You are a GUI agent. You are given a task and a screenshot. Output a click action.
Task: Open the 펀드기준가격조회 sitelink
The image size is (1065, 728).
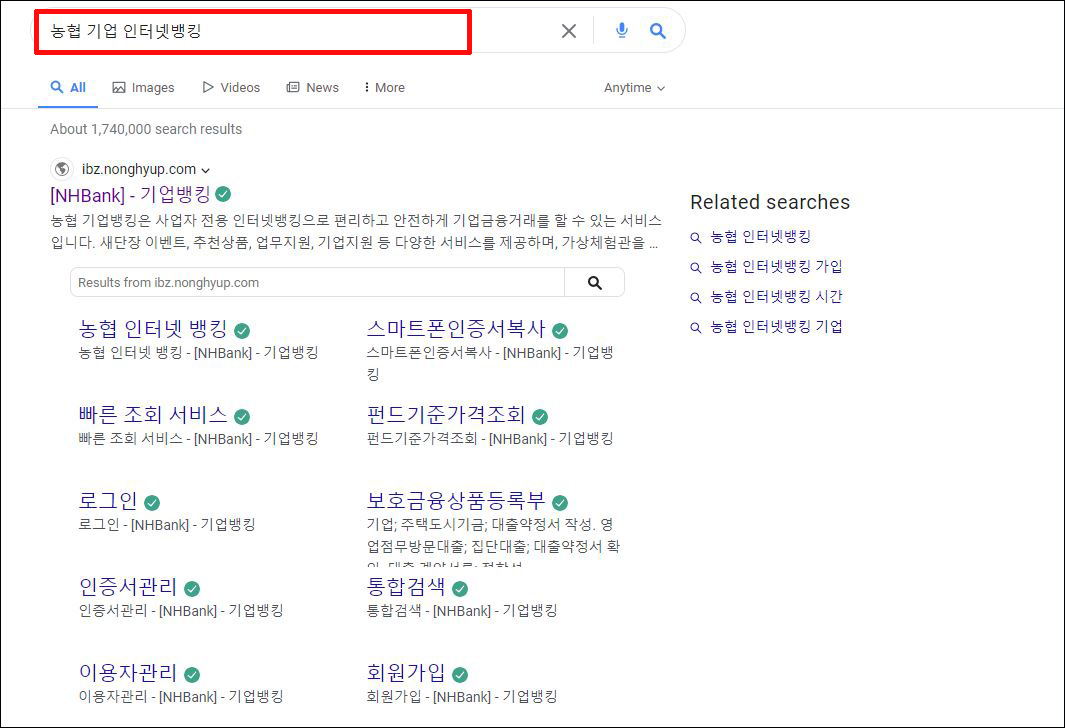(446, 414)
